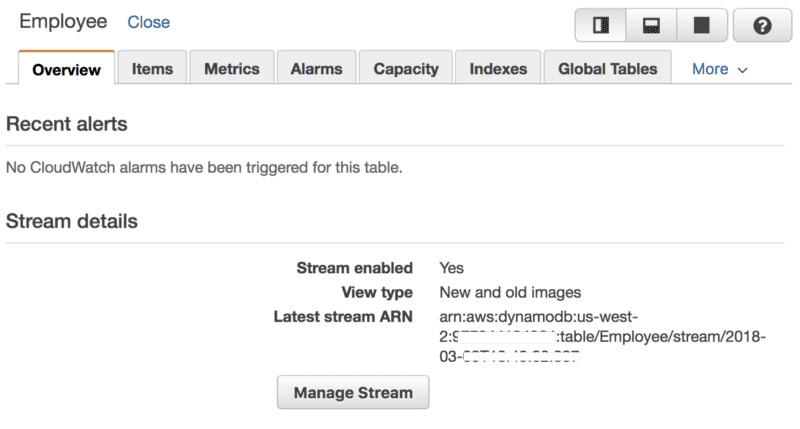View the Capacity tab
800x429 pixels.
tap(406, 69)
